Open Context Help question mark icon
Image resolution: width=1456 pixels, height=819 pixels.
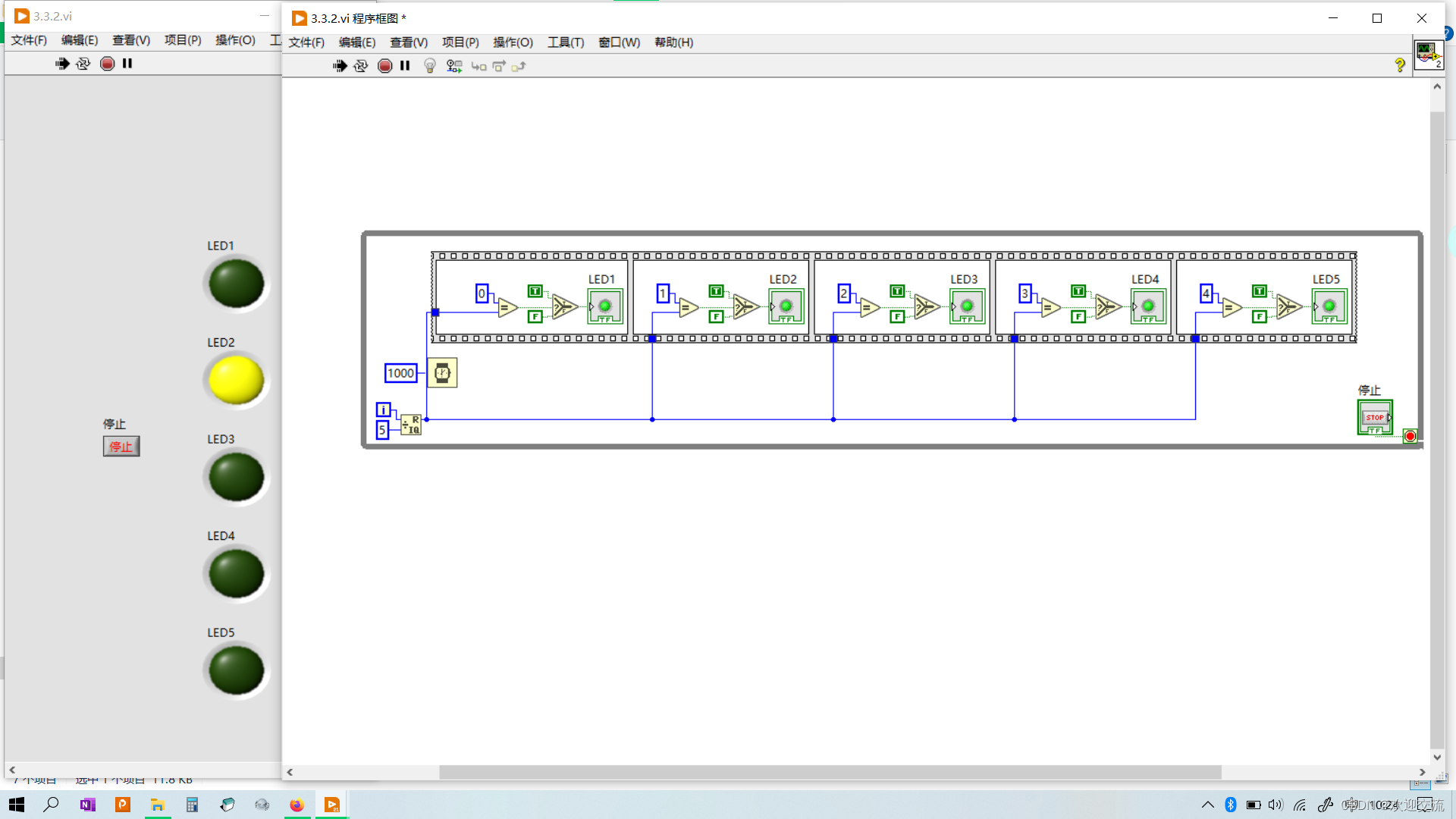(x=1399, y=66)
